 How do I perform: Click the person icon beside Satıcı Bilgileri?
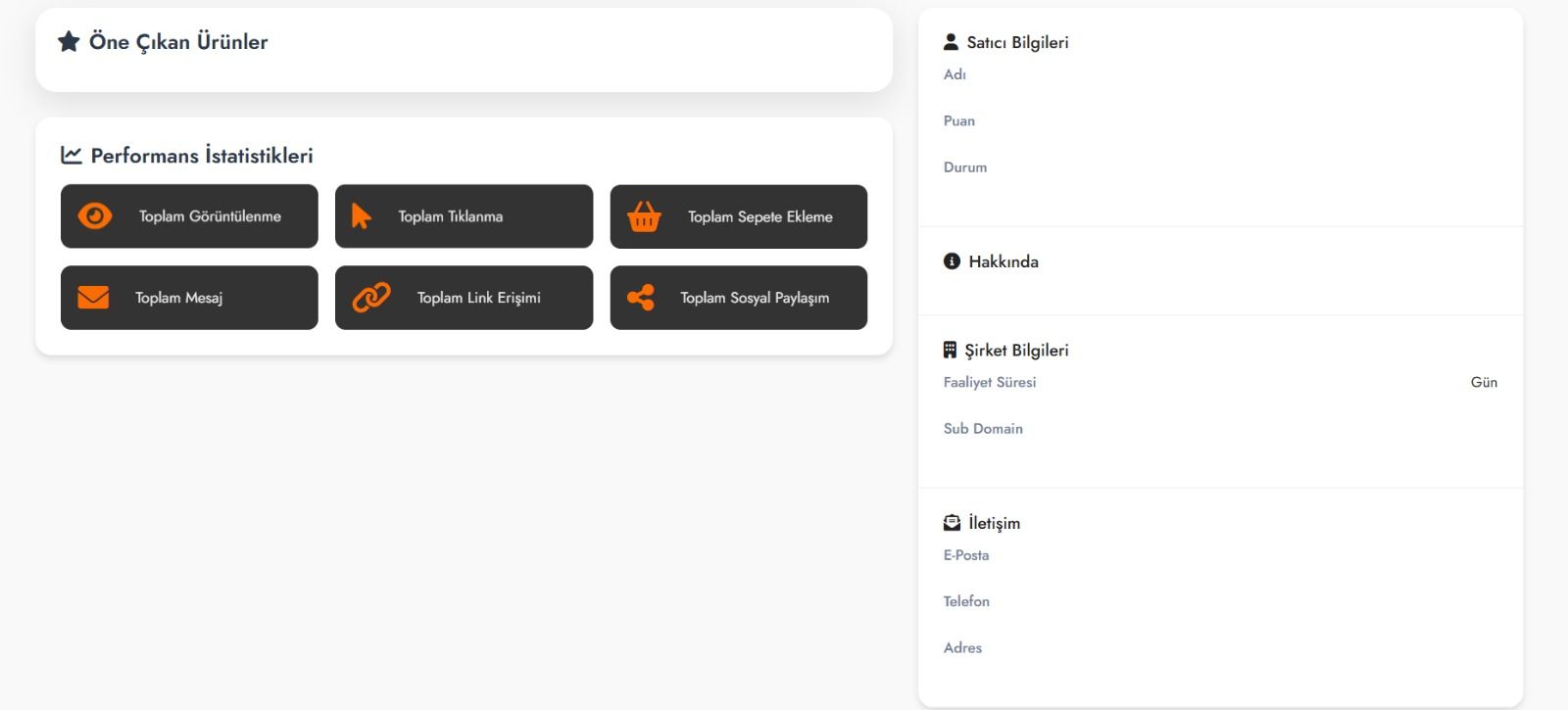click(x=951, y=42)
